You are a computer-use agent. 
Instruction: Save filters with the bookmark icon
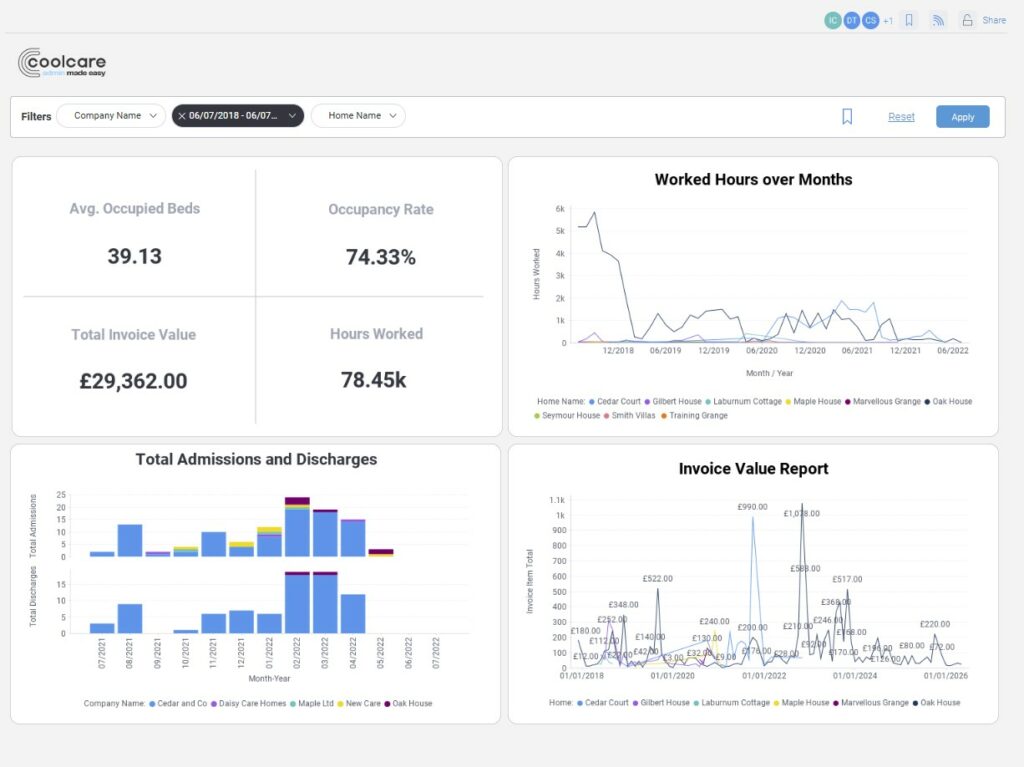(x=847, y=116)
